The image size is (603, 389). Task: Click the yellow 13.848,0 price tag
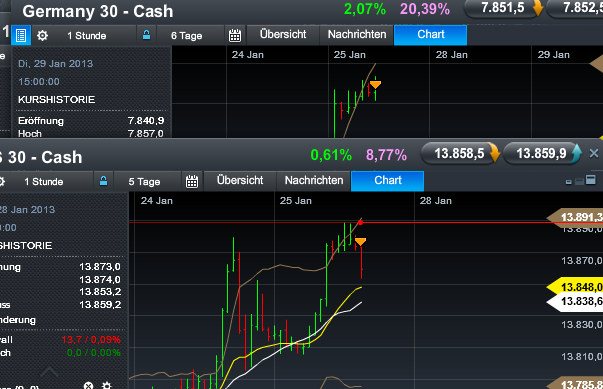click(x=576, y=287)
